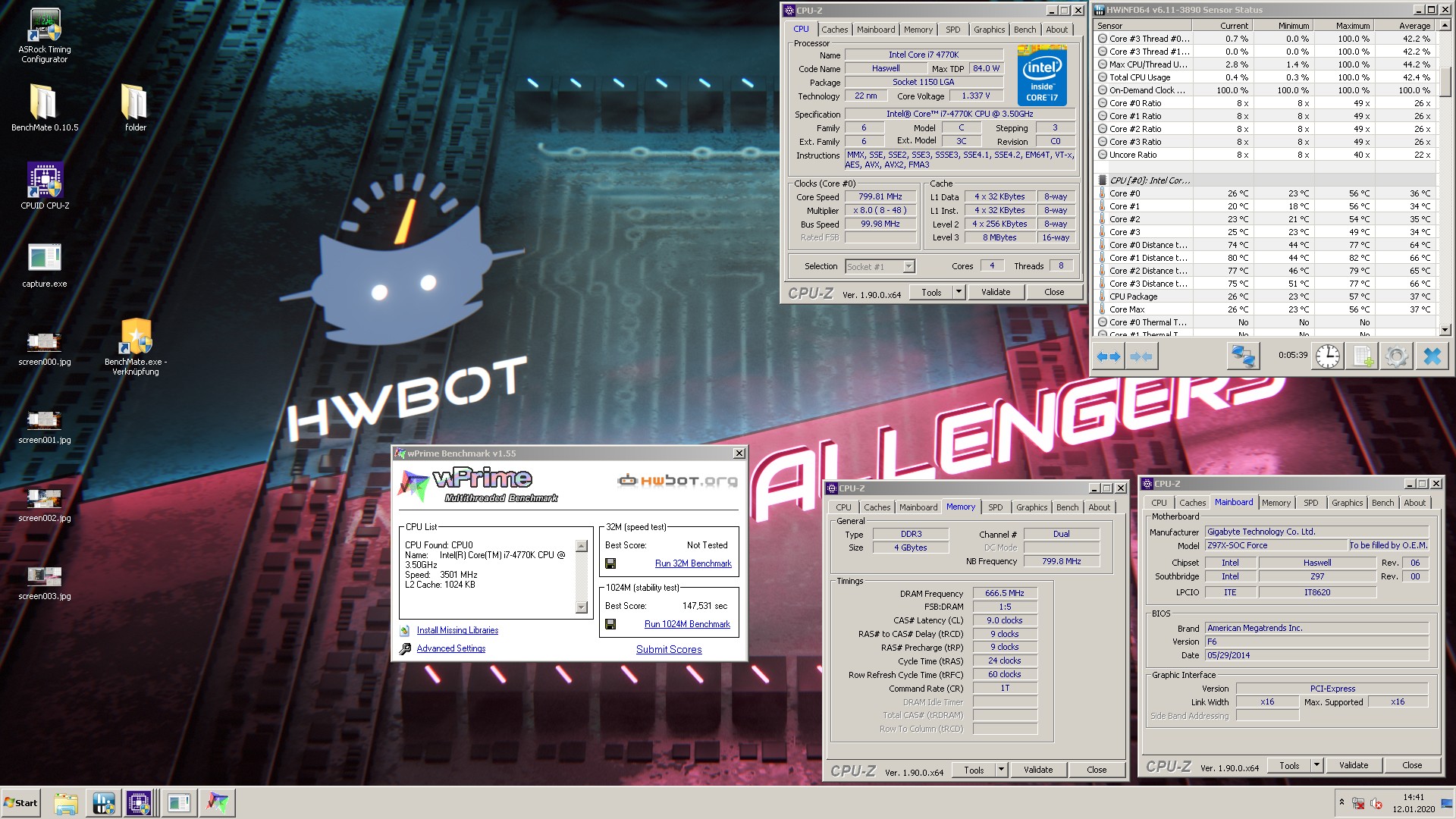The image size is (1456, 819).
Task: Select Graphics tab in Memory CPU-Z window
Action: click(1031, 507)
